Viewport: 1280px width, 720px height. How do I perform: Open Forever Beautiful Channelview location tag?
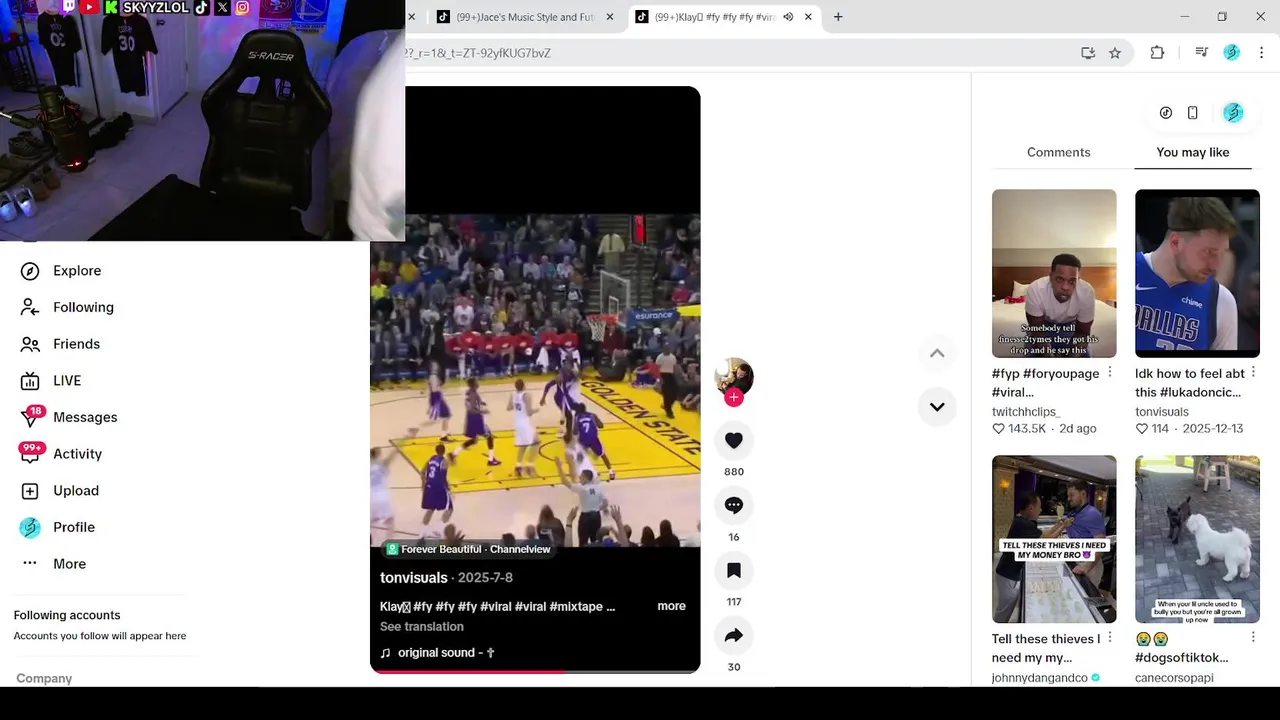(468, 549)
